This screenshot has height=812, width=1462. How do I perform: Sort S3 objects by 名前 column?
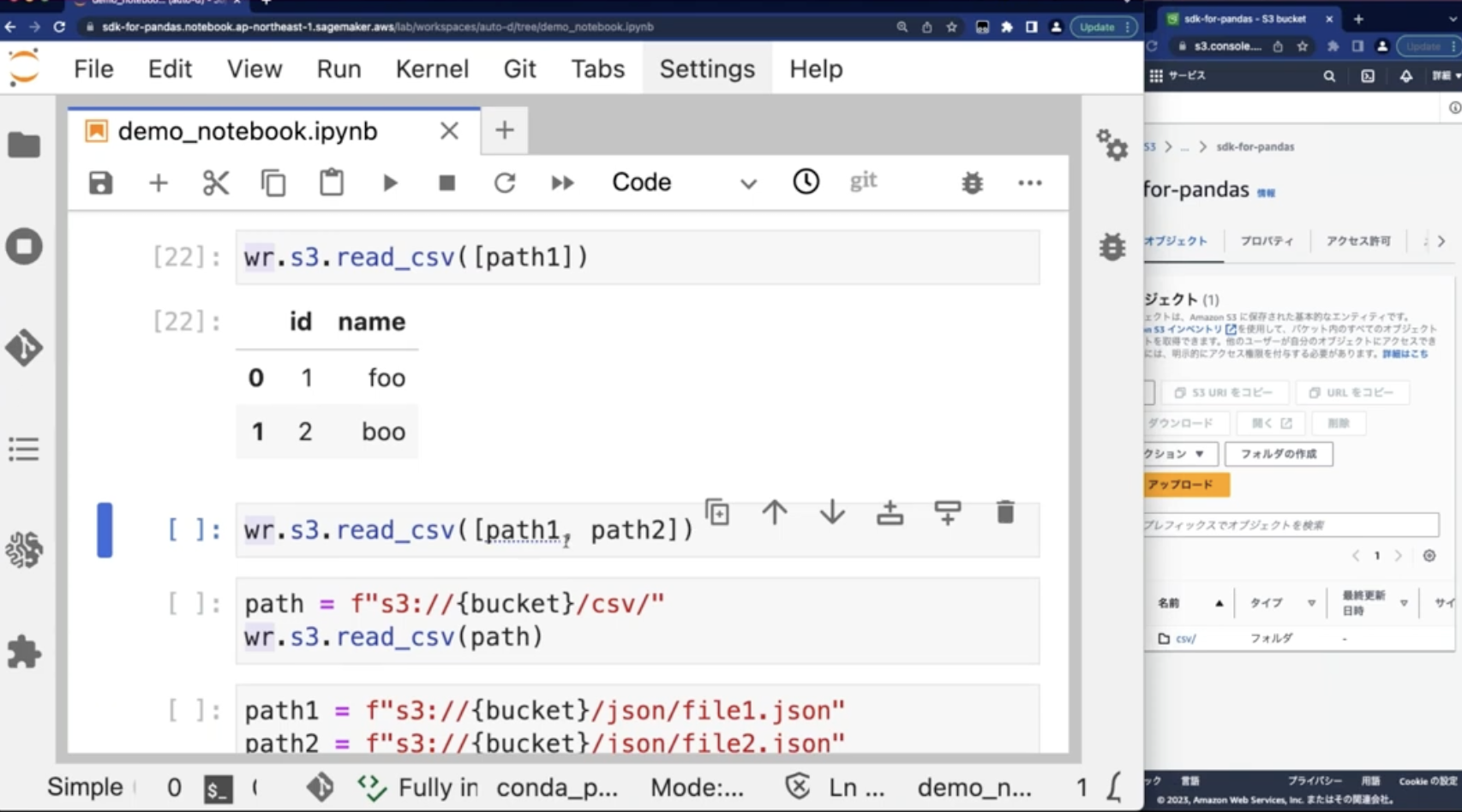[x=1170, y=603]
